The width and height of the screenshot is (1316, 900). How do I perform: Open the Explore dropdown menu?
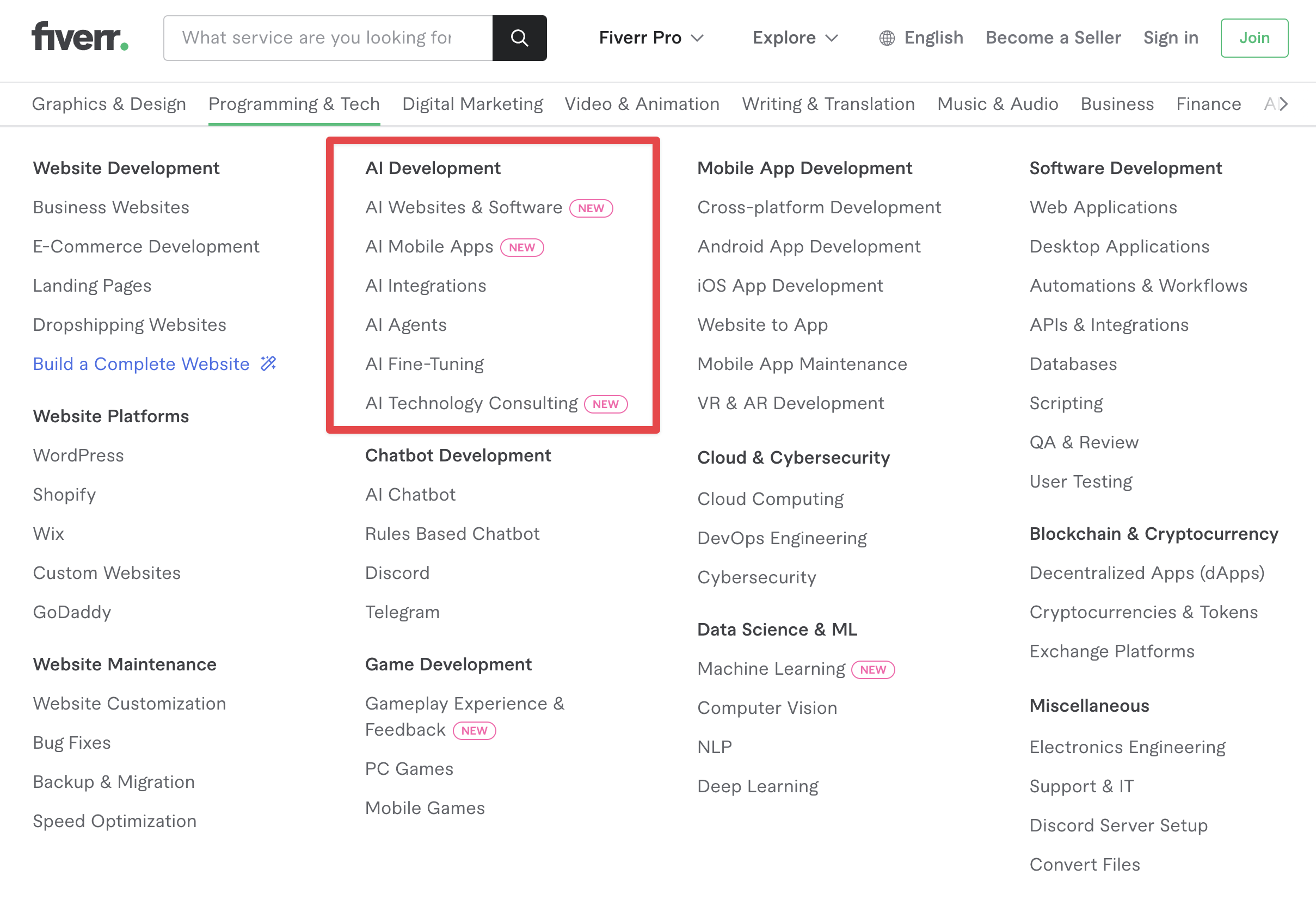[x=795, y=38]
